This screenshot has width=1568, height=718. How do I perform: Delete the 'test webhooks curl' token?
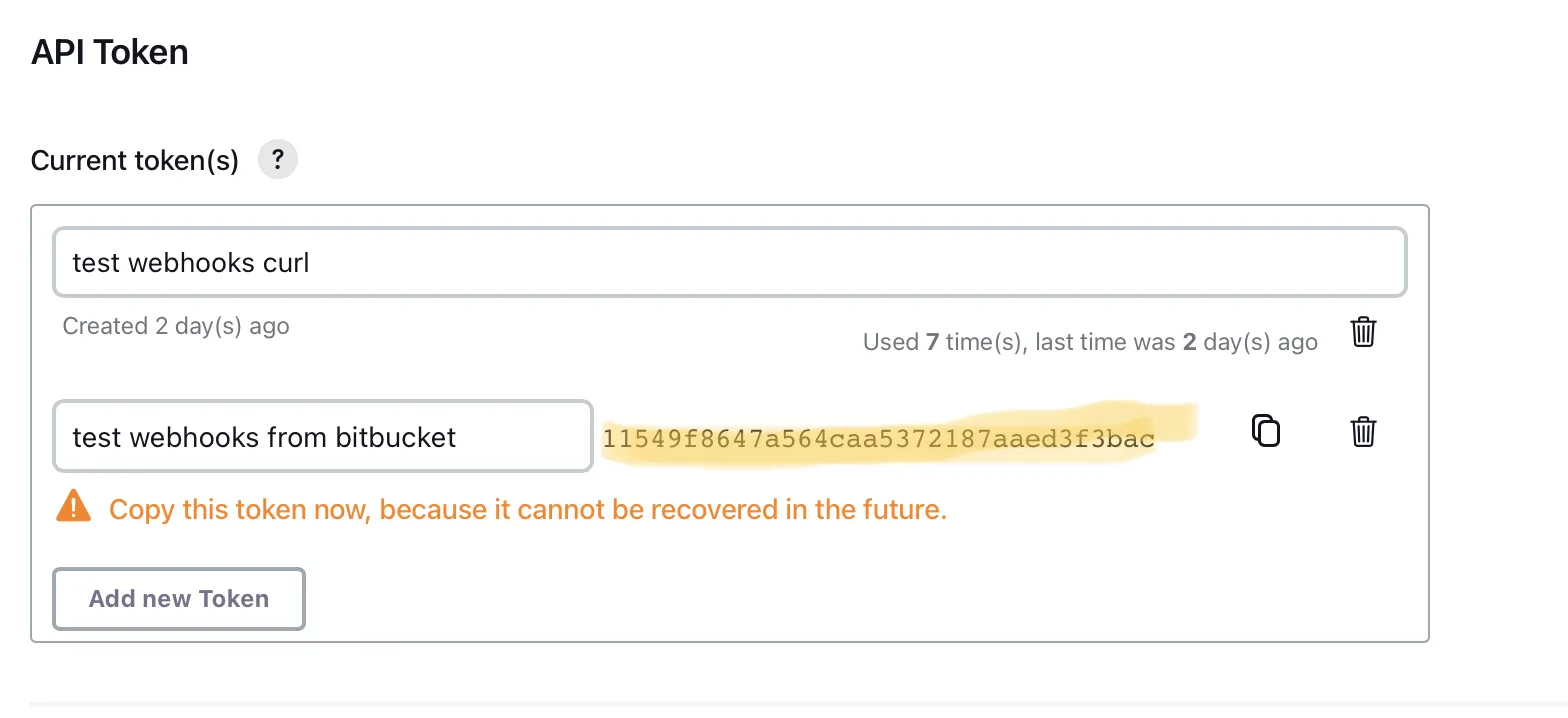[1363, 332]
